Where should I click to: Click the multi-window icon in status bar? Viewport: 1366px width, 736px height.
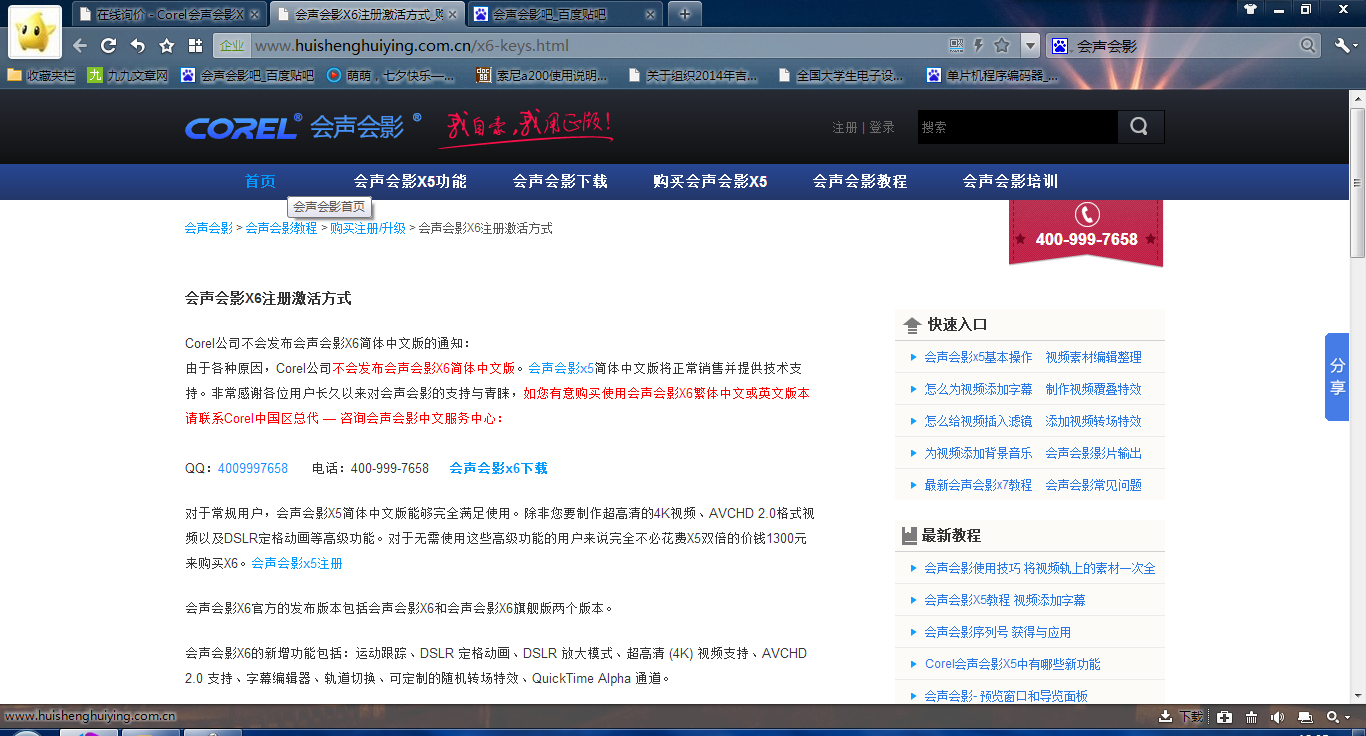[1305, 717]
